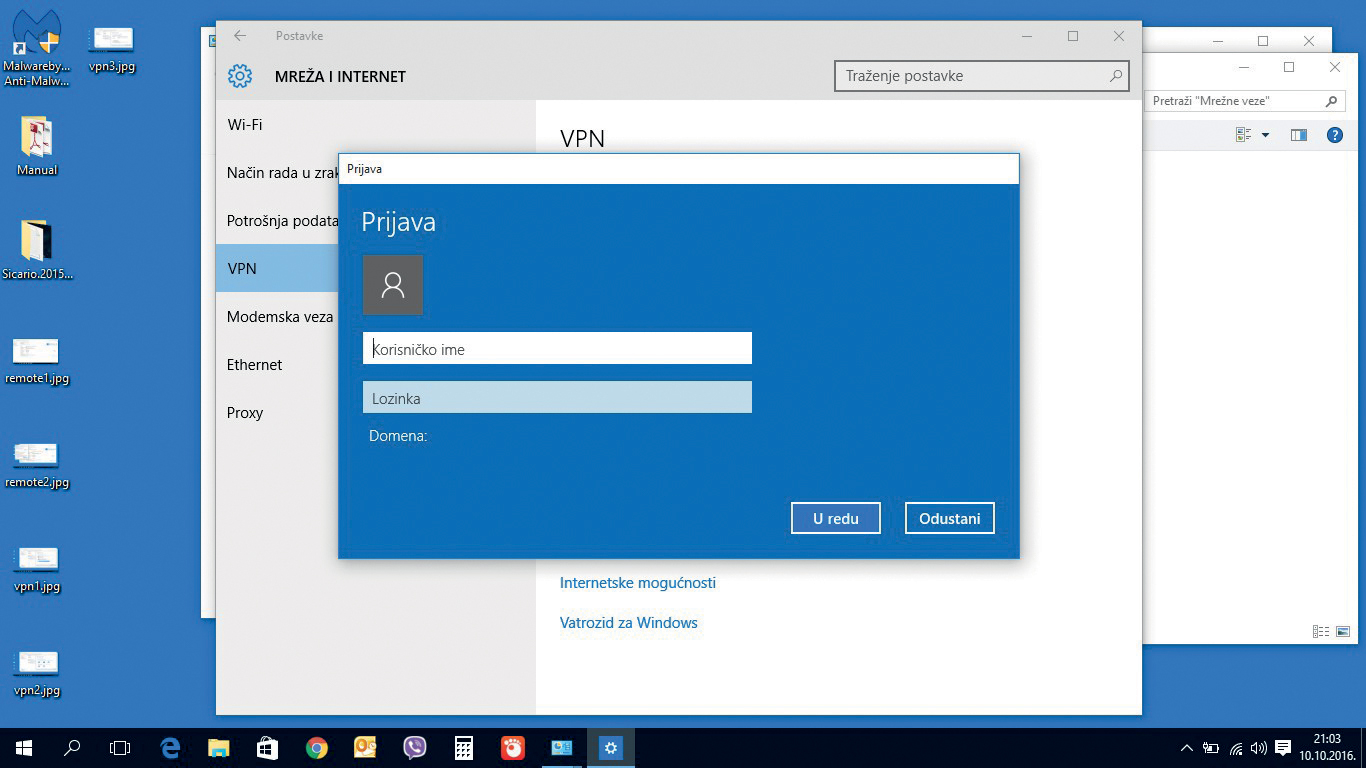
Task: Open Viber from the taskbar
Action: (414, 748)
